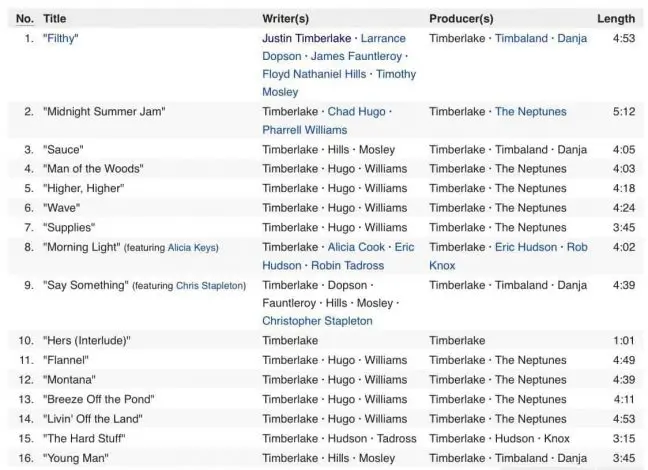Open the Danja producer link
This screenshot has height=470, width=648.
(572, 38)
